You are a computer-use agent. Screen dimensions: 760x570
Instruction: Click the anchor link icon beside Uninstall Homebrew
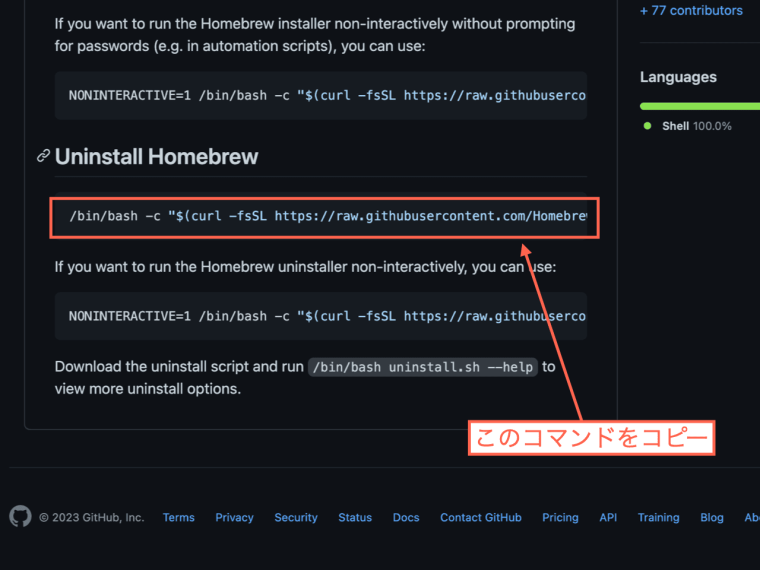[x=44, y=156]
